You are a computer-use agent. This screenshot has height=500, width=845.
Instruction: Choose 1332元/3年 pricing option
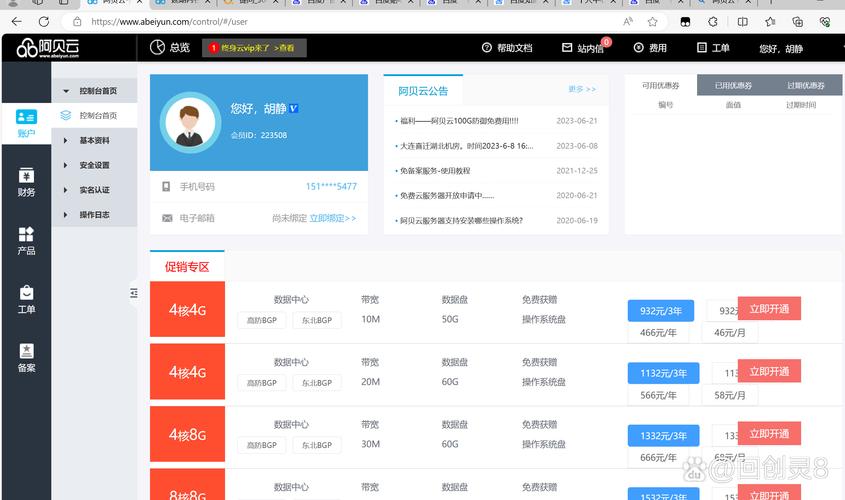(663, 436)
